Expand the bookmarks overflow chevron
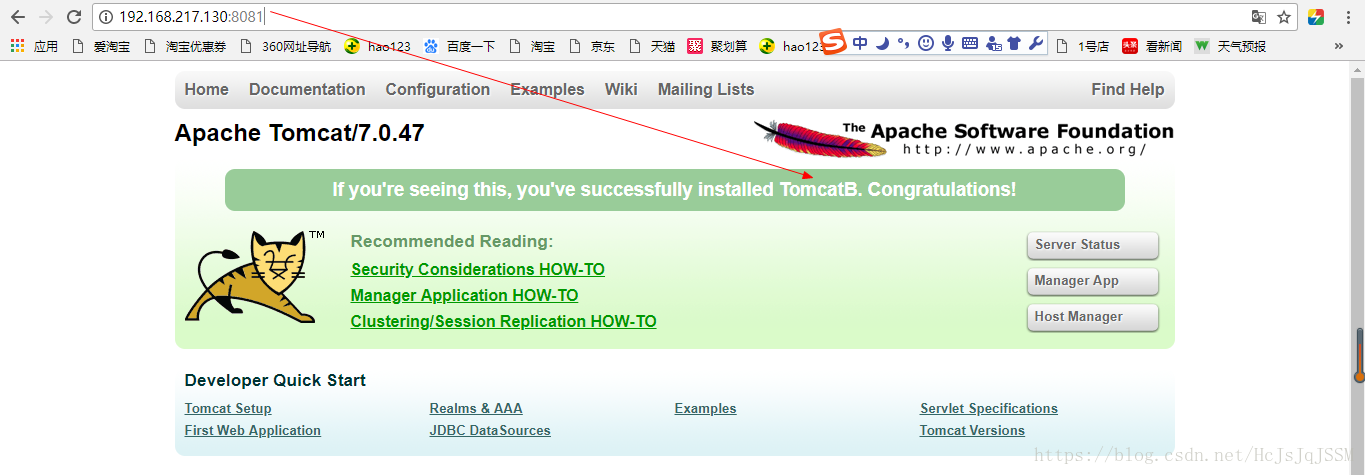The image size is (1365, 475). (x=1339, y=46)
